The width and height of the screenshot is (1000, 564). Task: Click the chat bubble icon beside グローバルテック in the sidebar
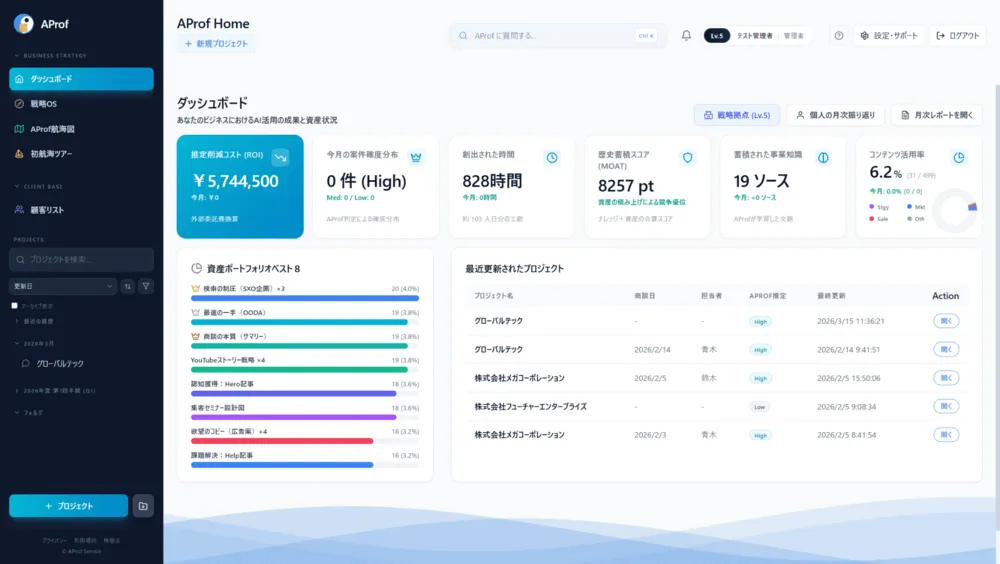(26, 364)
